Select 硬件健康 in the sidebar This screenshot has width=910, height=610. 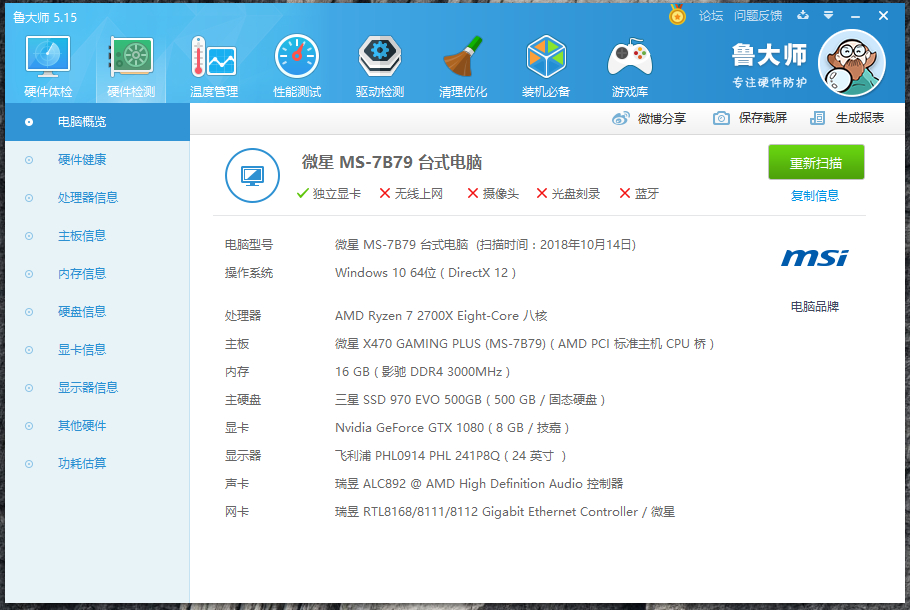[98, 160]
